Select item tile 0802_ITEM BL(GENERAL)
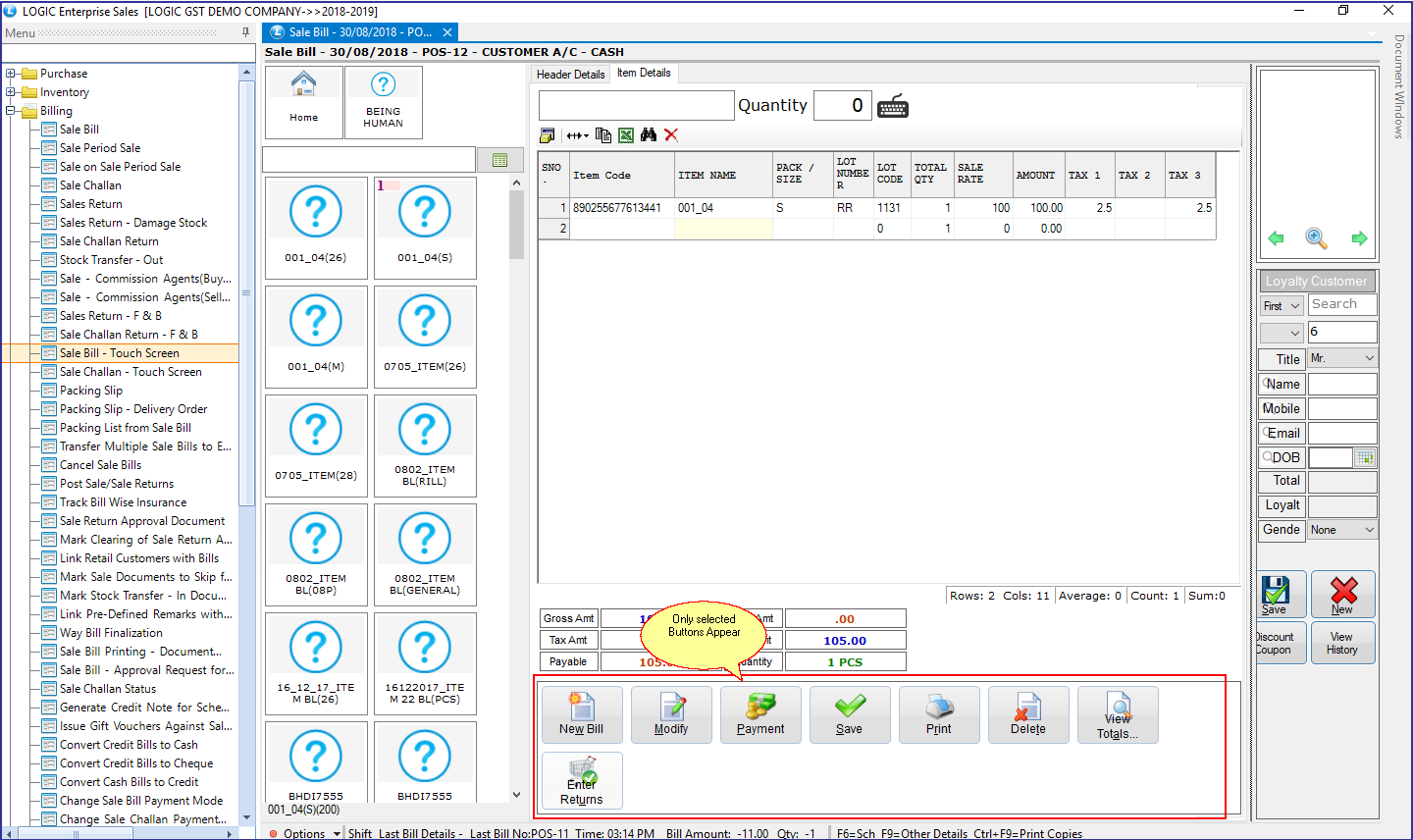The image size is (1413, 840). coord(425,554)
